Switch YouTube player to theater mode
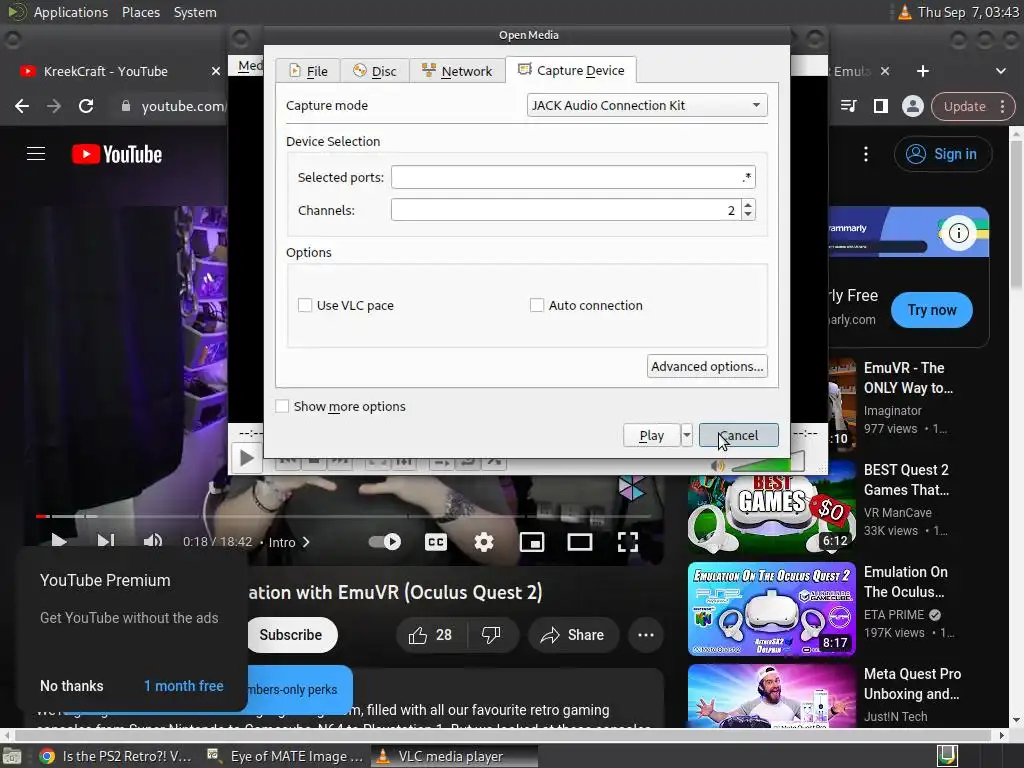Viewport: 1024px width, 768px height. click(x=580, y=542)
